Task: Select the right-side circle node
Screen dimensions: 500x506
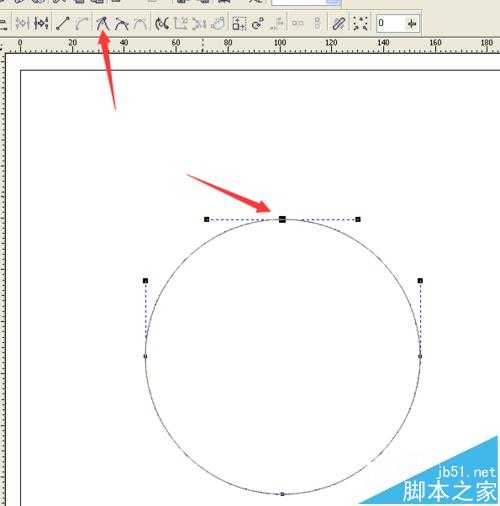Action: 420,356
